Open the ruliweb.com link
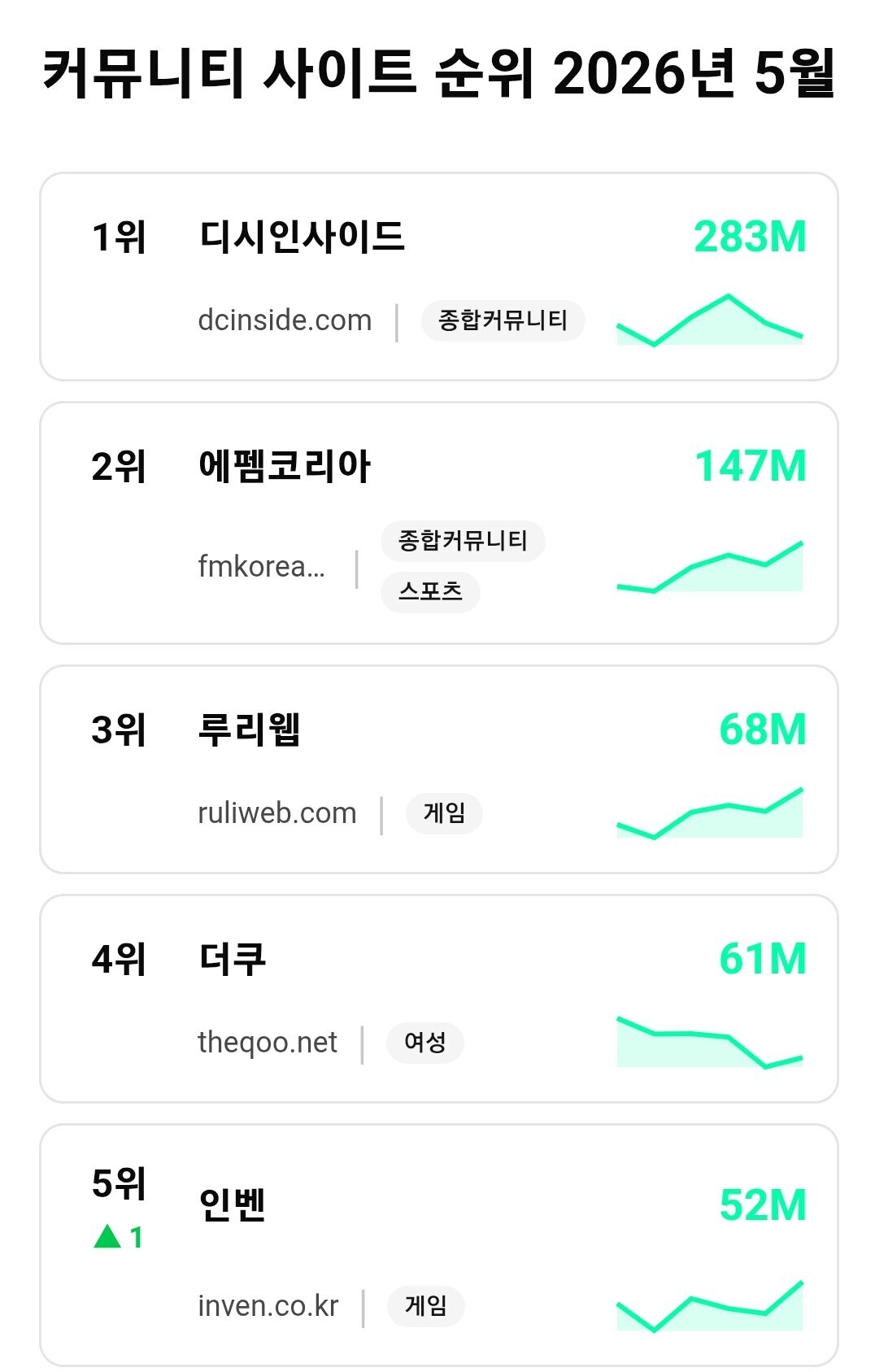This screenshot has width=875, height=1372. click(x=277, y=813)
